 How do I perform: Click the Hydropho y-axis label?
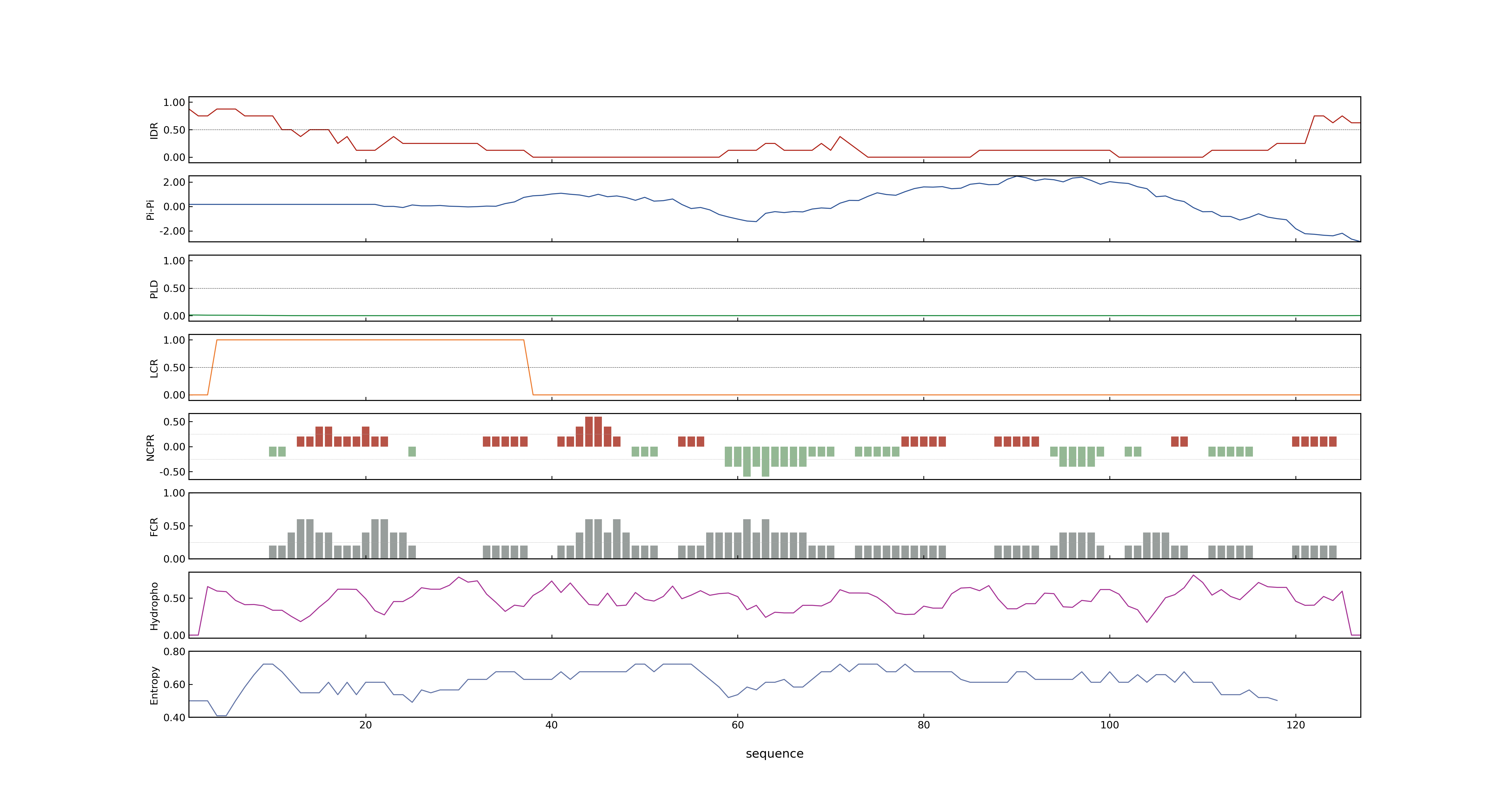(154, 606)
